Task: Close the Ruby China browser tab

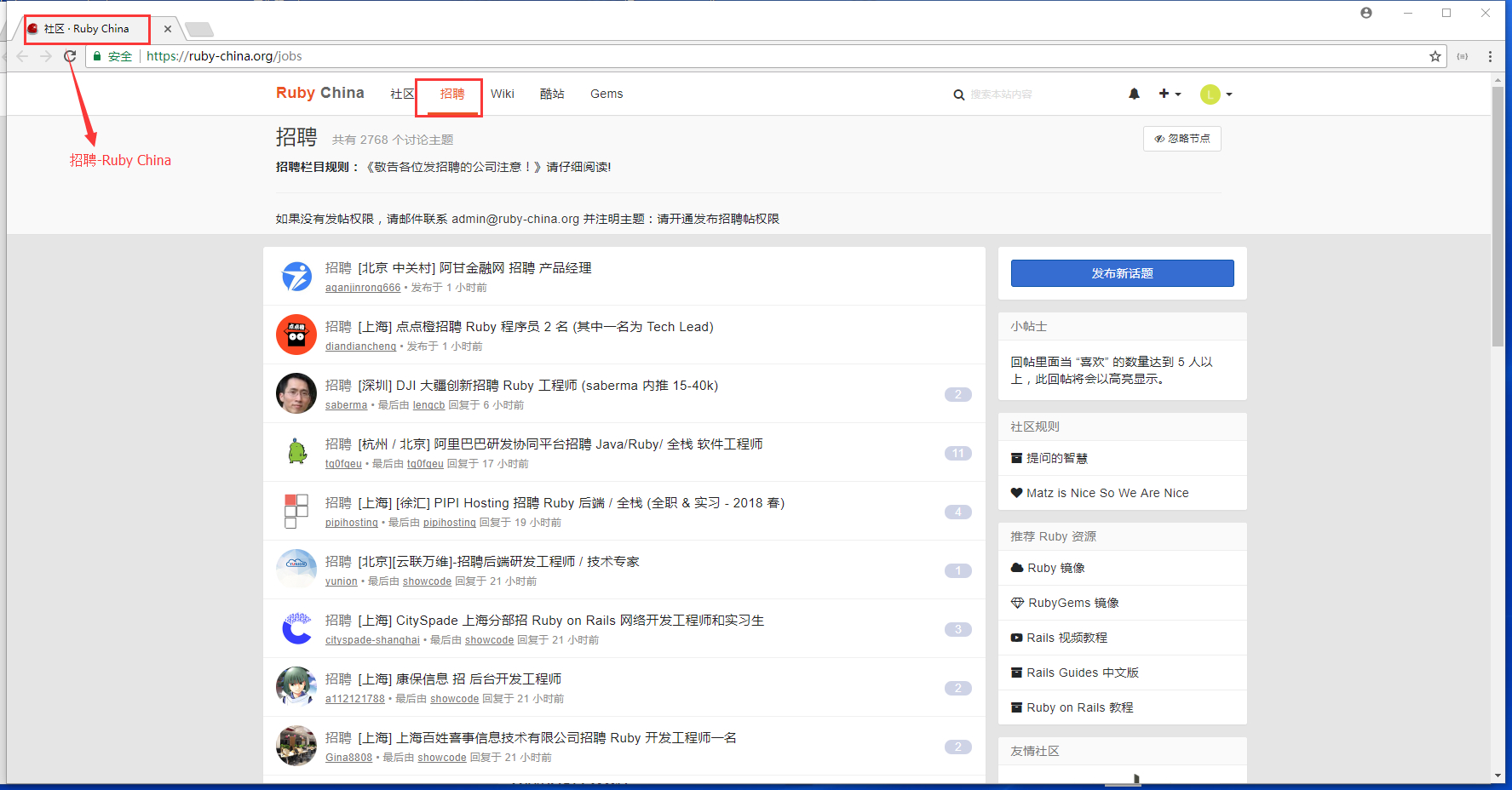Action: (168, 29)
